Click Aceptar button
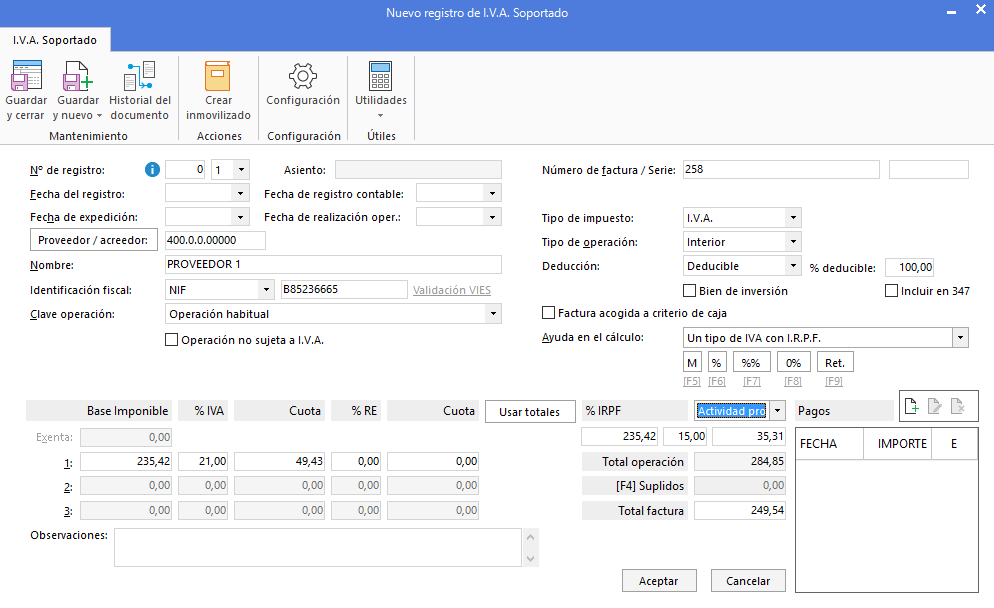This screenshot has width=994, height=608. (659, 581)
